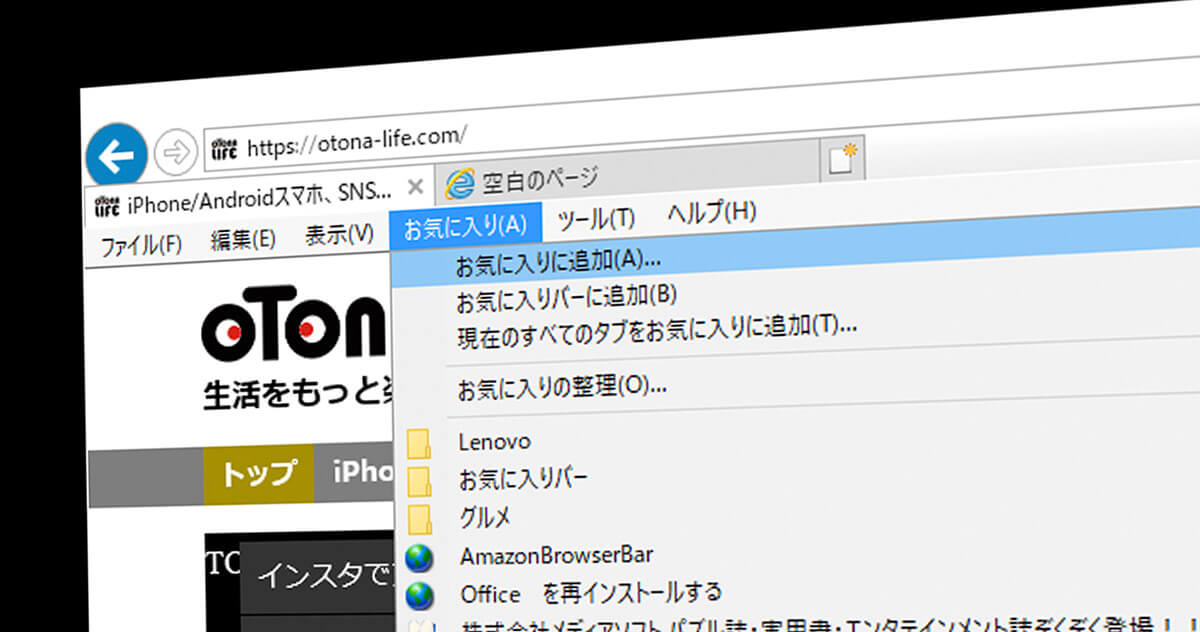Switch to the 空白のページ tab
1200x632 pixels.
click(540, 181)
